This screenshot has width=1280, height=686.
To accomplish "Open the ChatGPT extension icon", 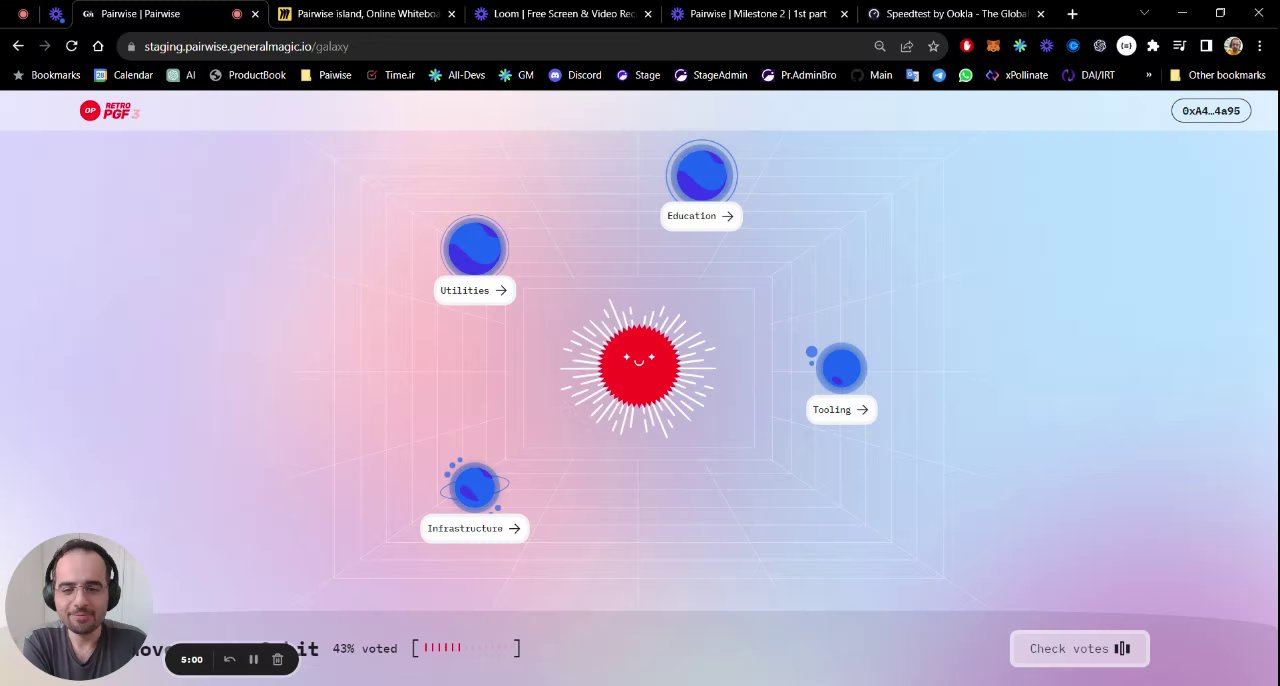I will [x=1100, y=46].
